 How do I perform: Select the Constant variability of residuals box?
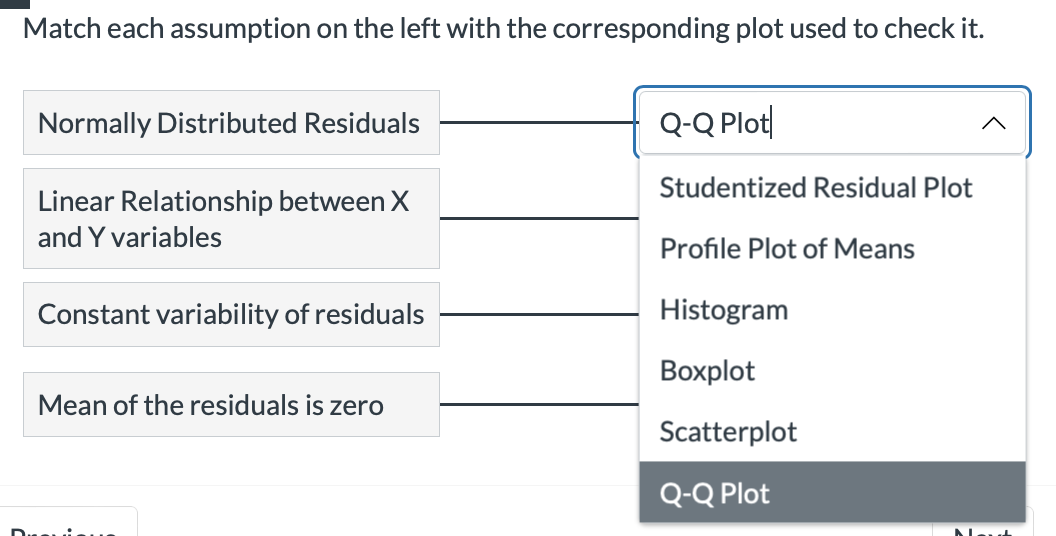(231, 314)
